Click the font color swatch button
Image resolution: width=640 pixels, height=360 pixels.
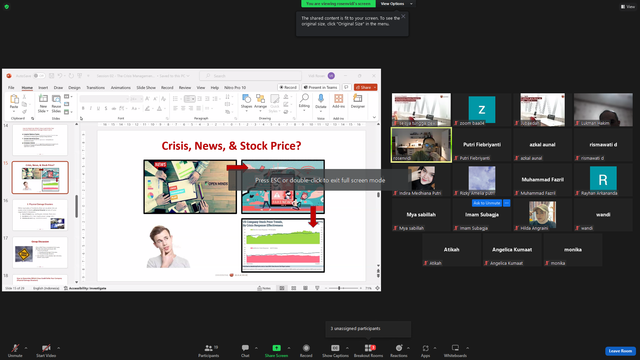[160, 109]
